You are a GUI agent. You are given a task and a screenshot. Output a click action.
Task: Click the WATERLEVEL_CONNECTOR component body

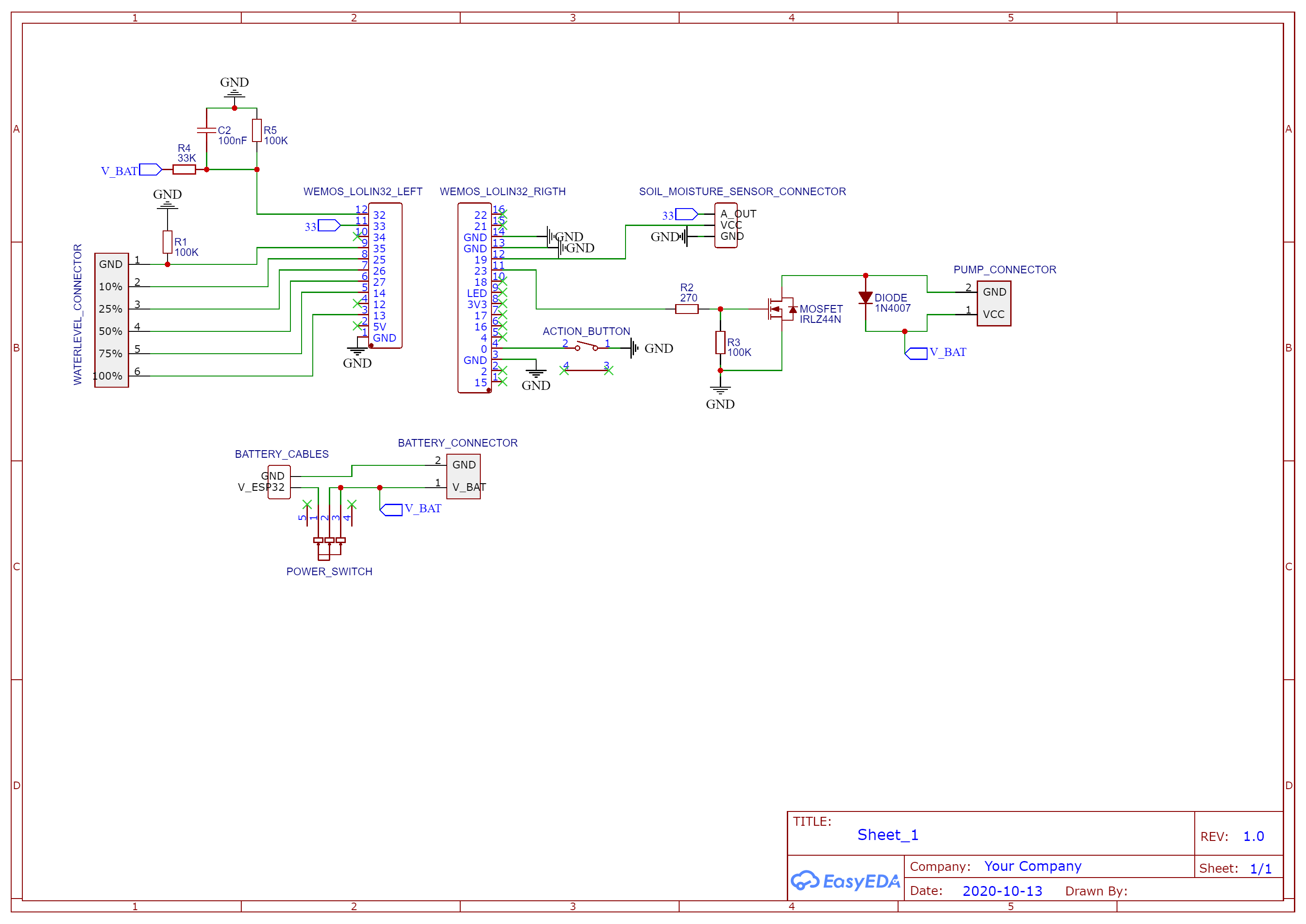click(x=112, y=320)
